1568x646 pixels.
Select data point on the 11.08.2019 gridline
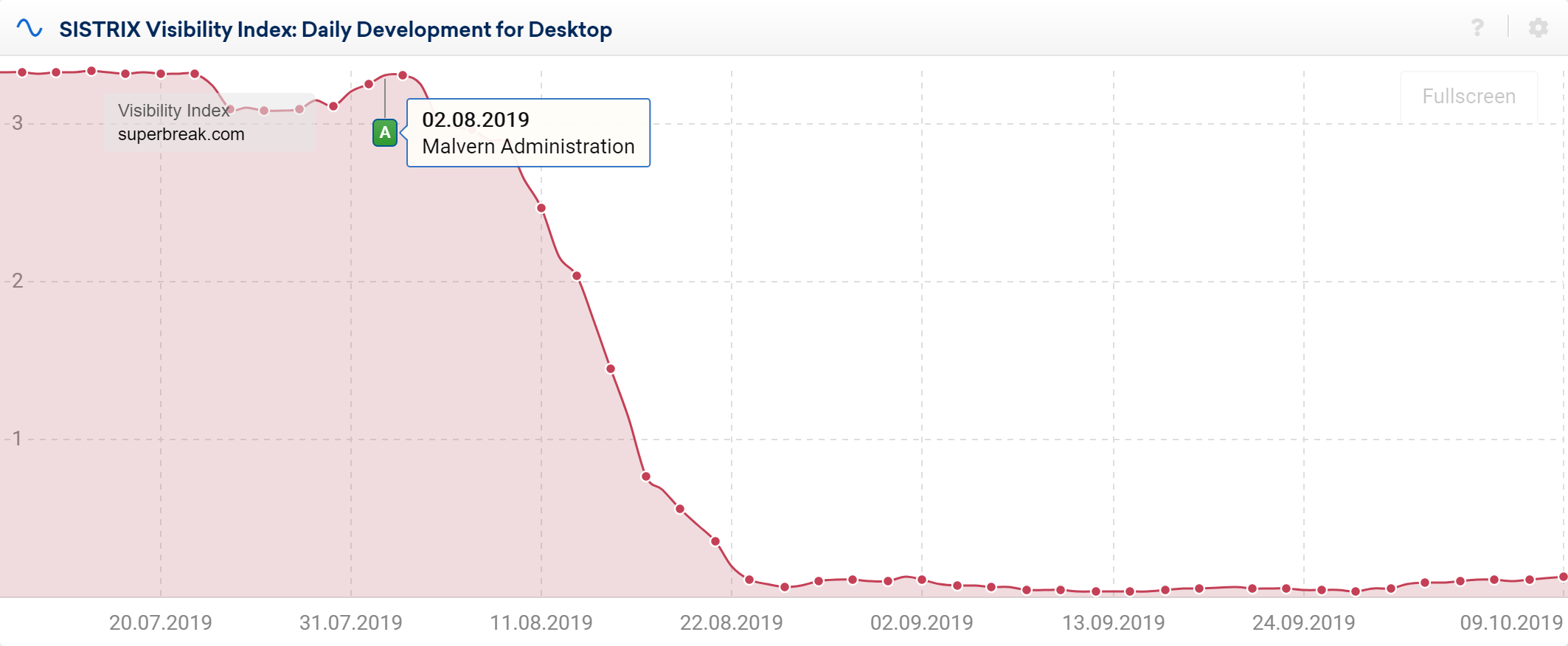(541, 208)
